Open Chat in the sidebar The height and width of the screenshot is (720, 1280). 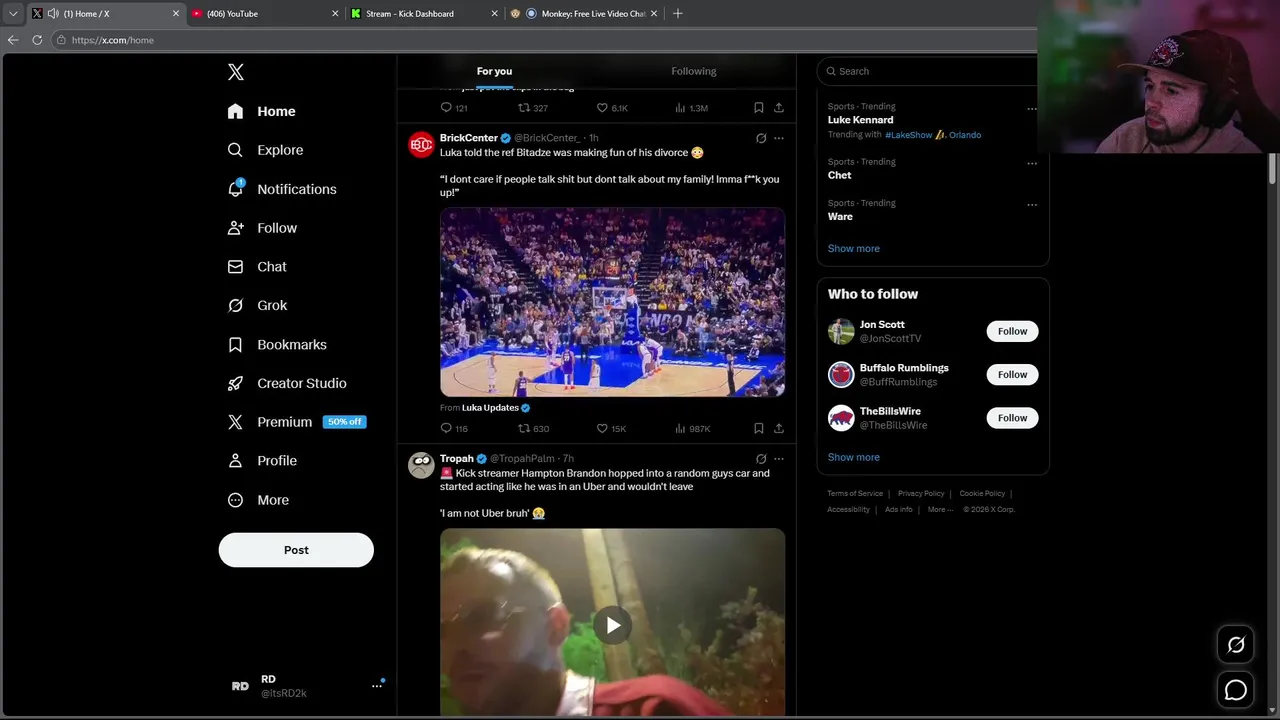[x=257, y=267]
